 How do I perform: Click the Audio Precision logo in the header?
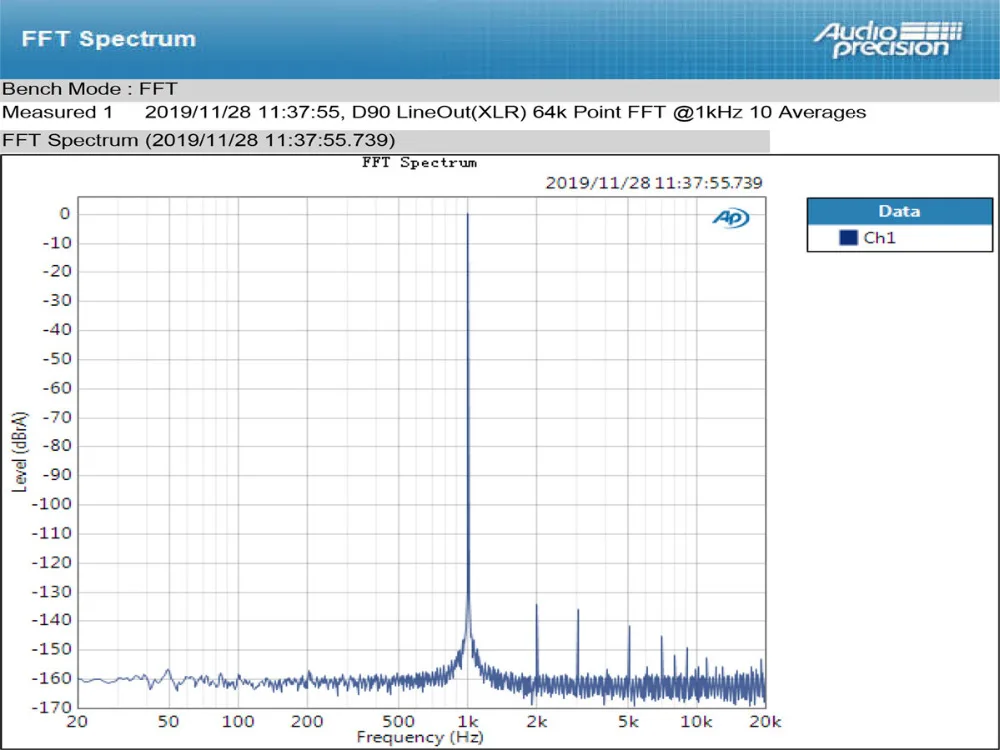click(x=888, y=40)
